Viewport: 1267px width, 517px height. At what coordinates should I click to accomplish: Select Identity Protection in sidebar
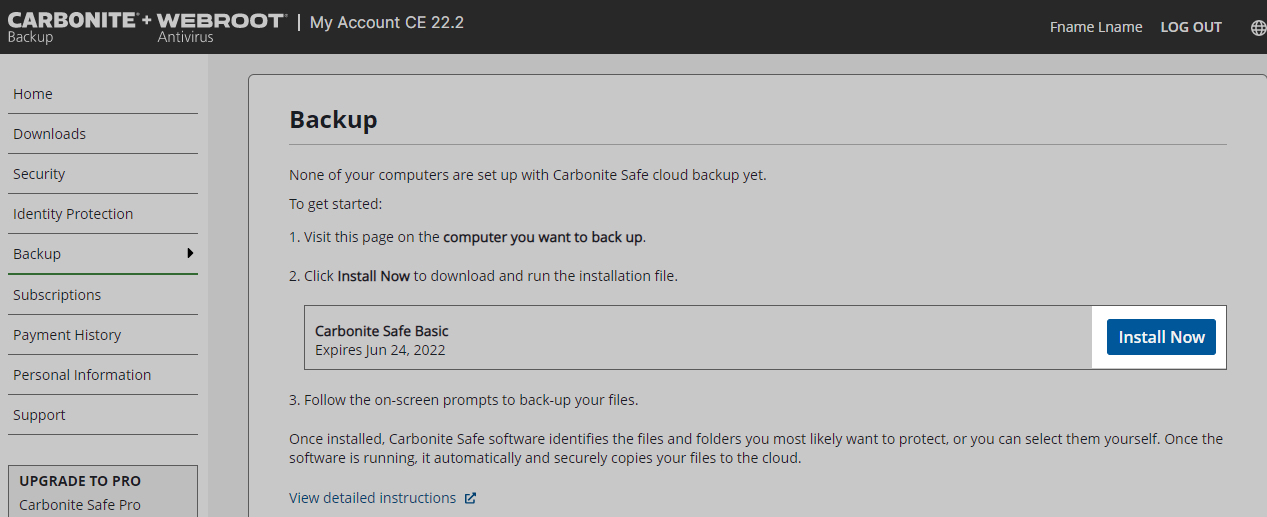click(x=73, y=214)
